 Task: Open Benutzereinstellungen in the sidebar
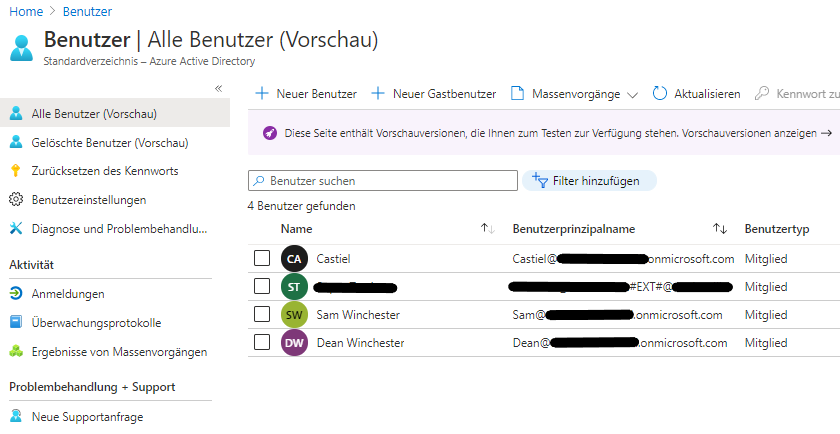[89, 200]
